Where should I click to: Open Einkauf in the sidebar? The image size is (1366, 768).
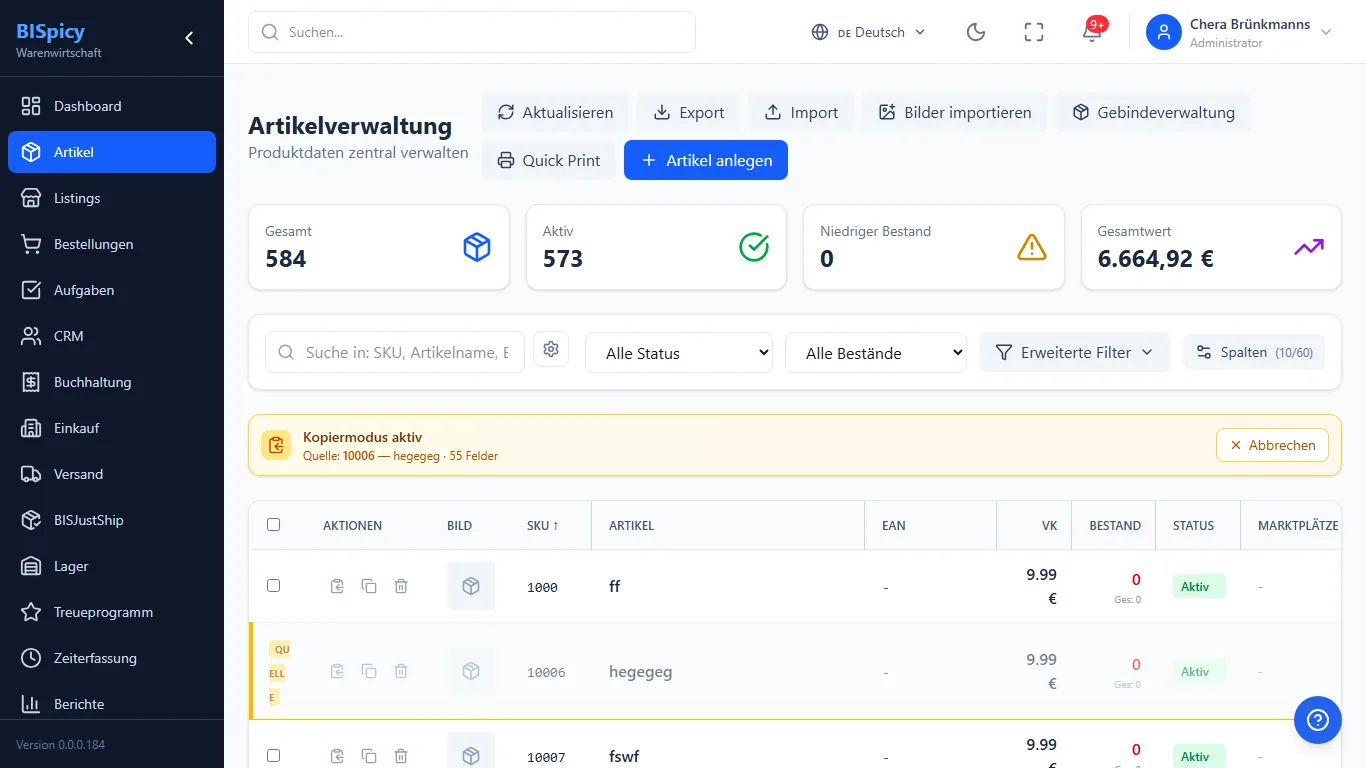tap(112, 428)
